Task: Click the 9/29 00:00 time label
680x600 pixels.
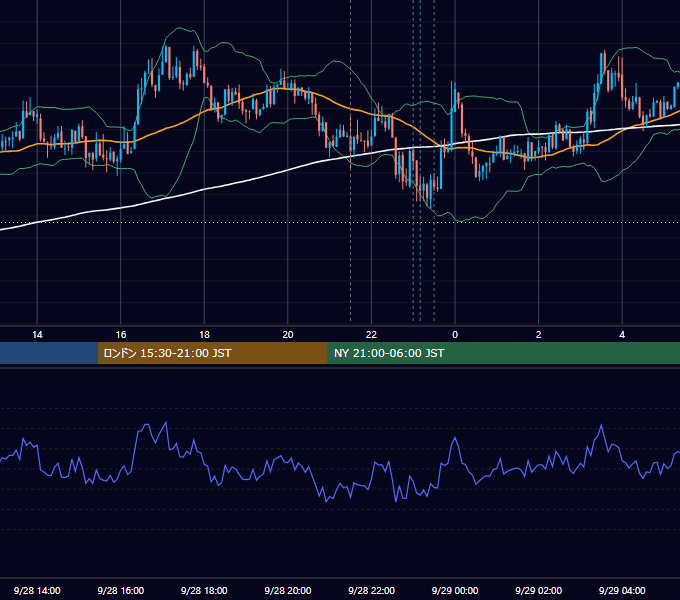Action: pos(455,590)
